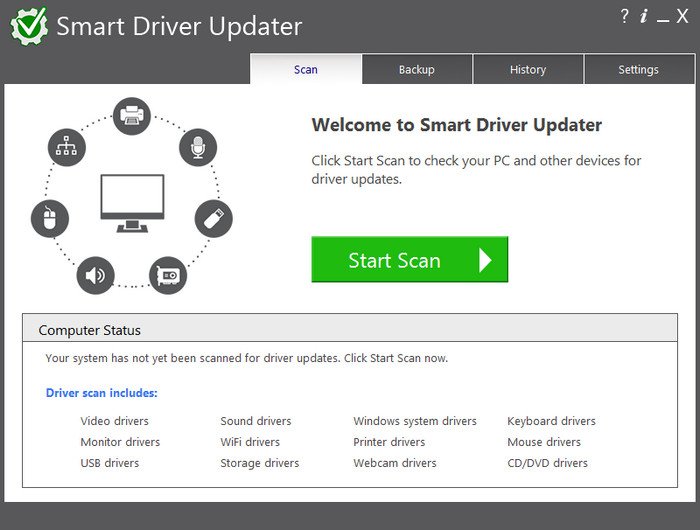Image resolution: width=700 pixels, height=530 pixels.
Task: Click the 'Sound drivers' text
Action: point(256,421)
